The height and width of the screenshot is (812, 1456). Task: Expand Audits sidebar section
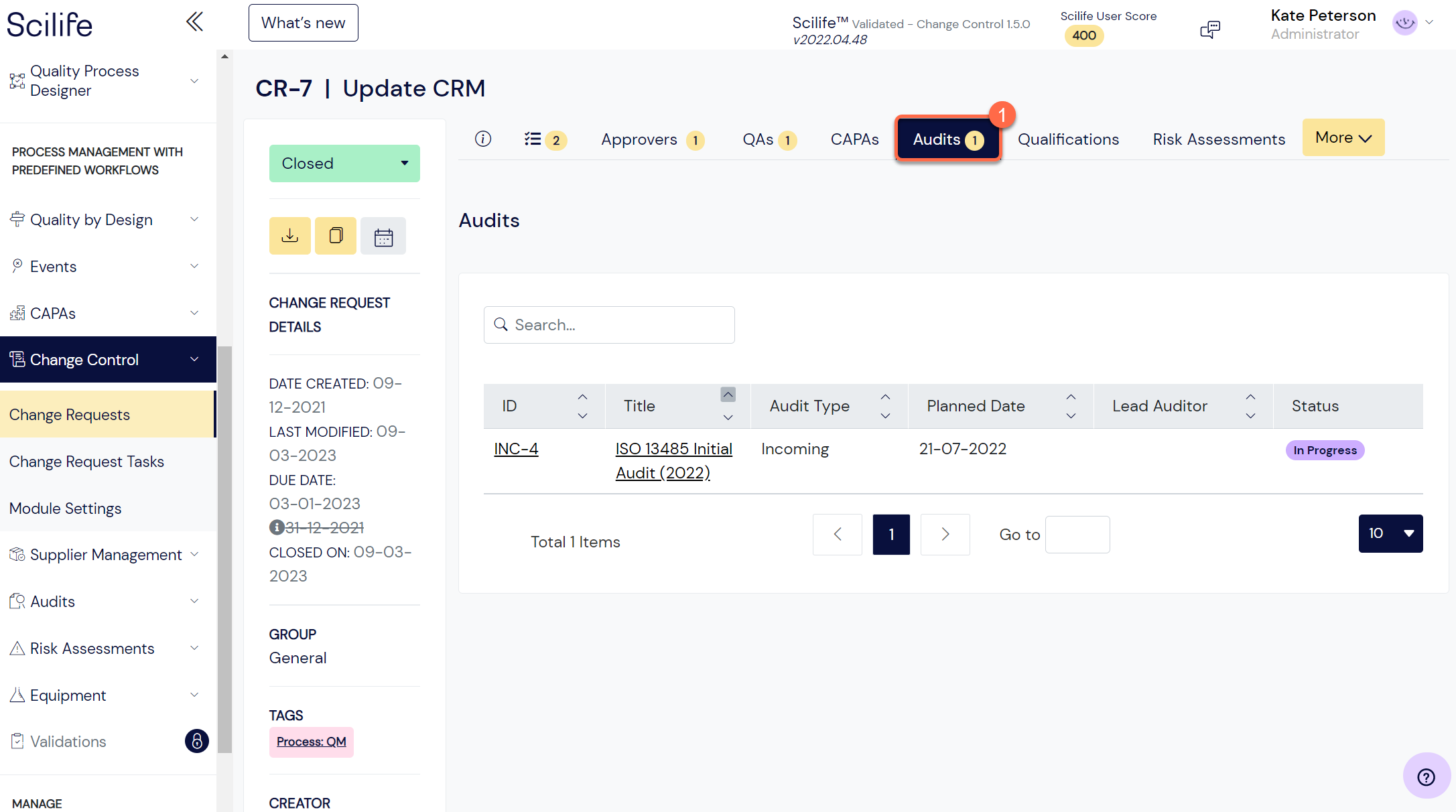click(194, 601)
